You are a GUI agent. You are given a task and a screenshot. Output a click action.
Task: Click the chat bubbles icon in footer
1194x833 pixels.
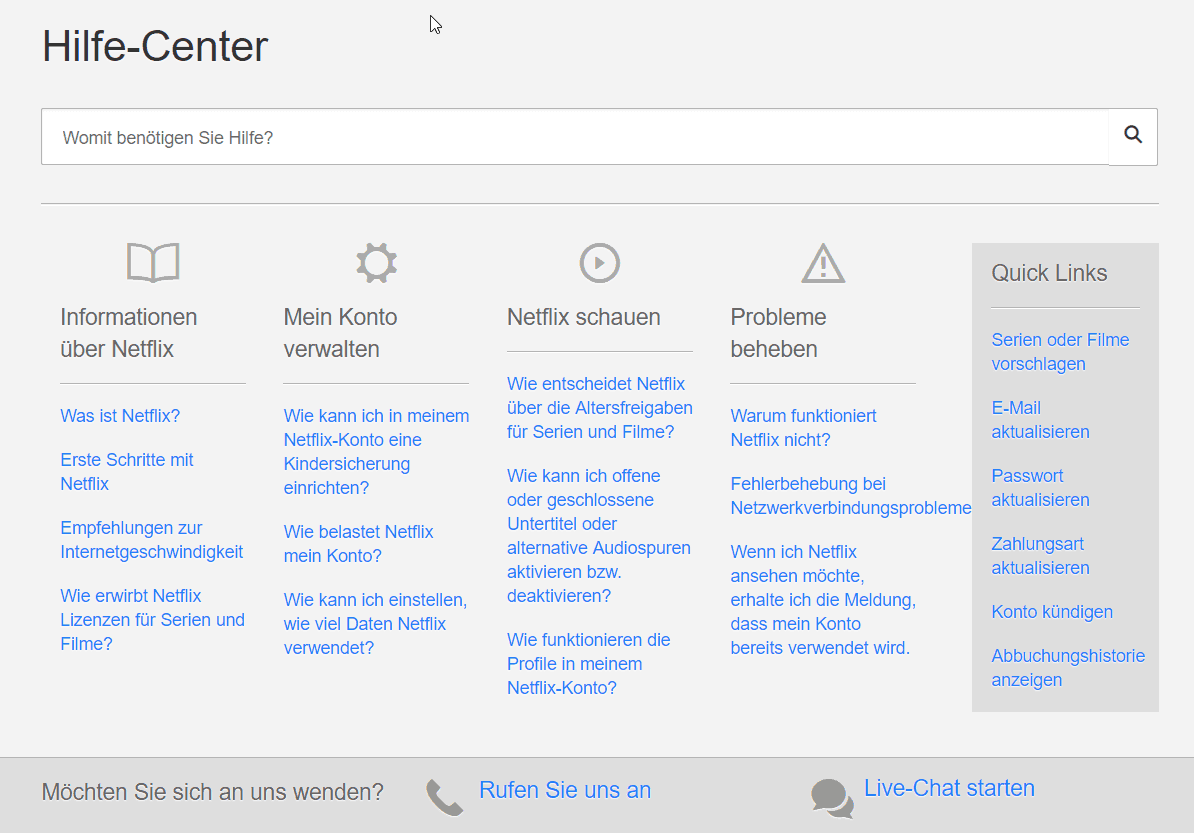[832, 798]
